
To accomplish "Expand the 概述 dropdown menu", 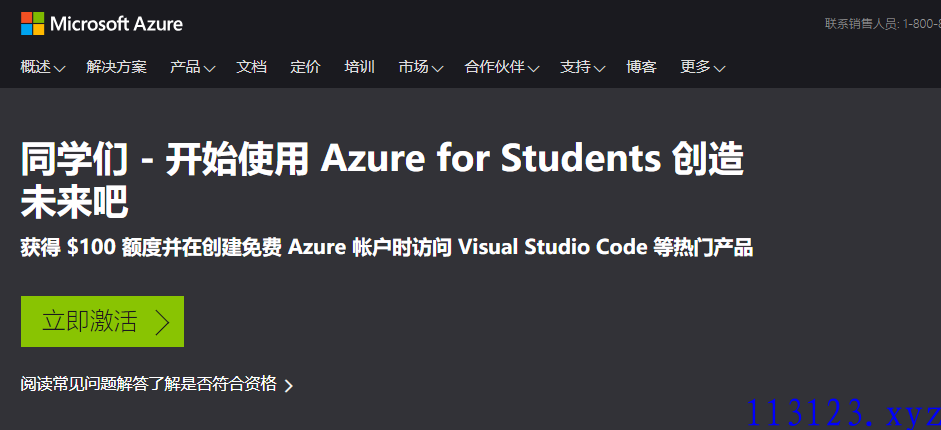I will point(43,67).
